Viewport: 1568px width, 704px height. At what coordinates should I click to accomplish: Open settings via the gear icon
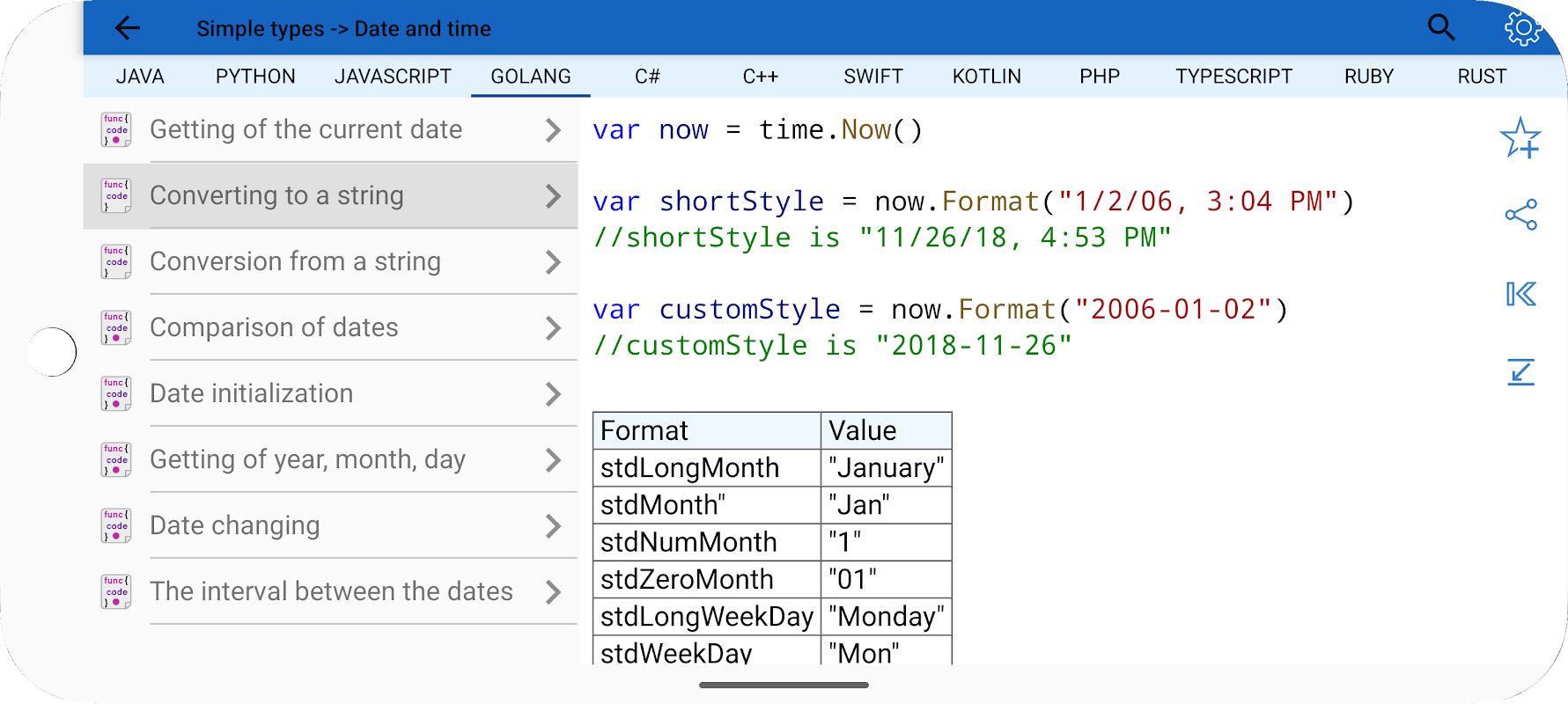coord(1522,28)
